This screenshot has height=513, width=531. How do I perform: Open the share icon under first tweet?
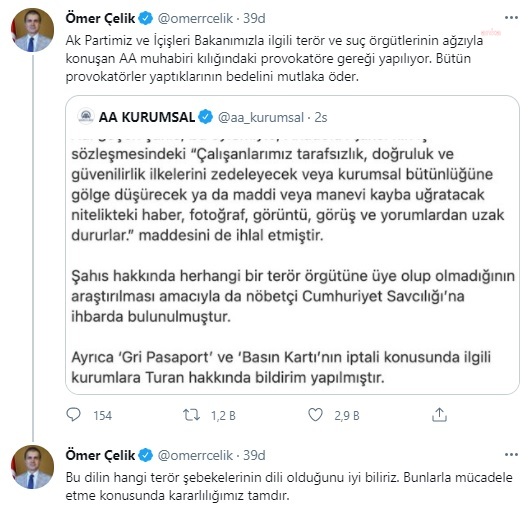click(x=439, y=415)
